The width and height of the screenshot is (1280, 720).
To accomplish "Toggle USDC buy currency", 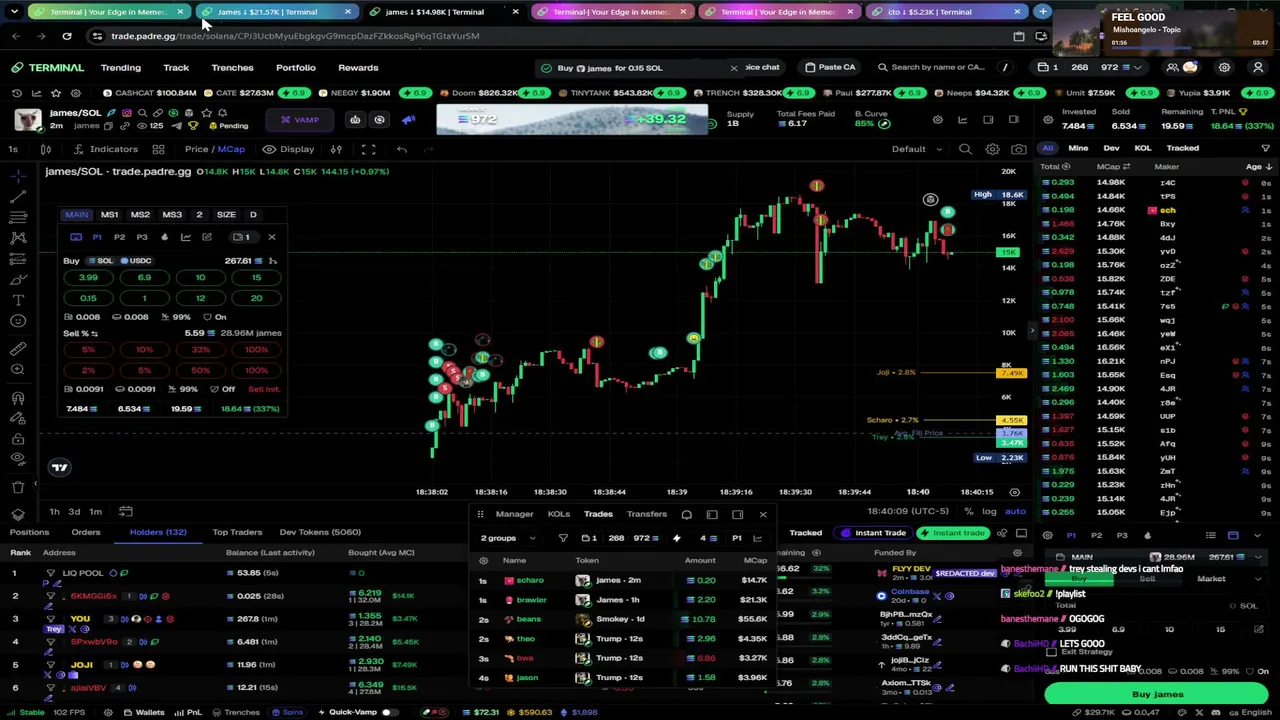I will coord(135,260).
